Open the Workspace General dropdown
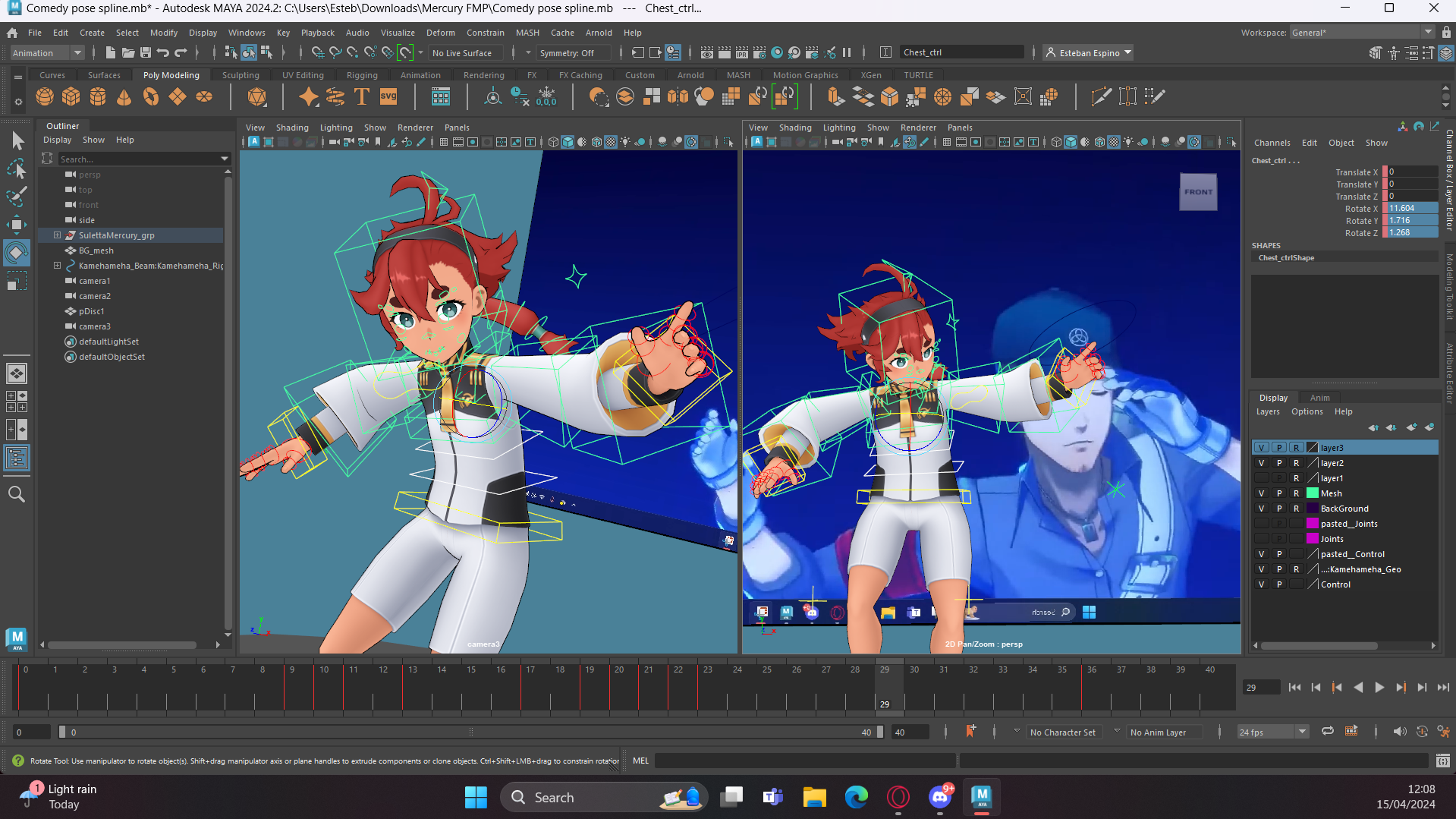The width and height of the screenshot is (1456, 819). coord(1362,33)
